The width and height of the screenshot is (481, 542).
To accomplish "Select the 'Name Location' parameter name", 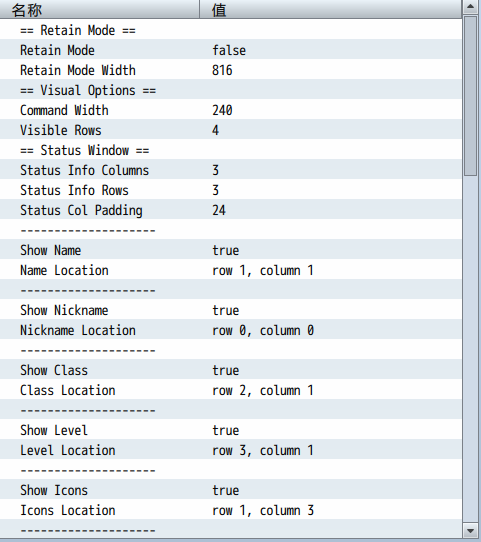I will (x=64, y=271).
